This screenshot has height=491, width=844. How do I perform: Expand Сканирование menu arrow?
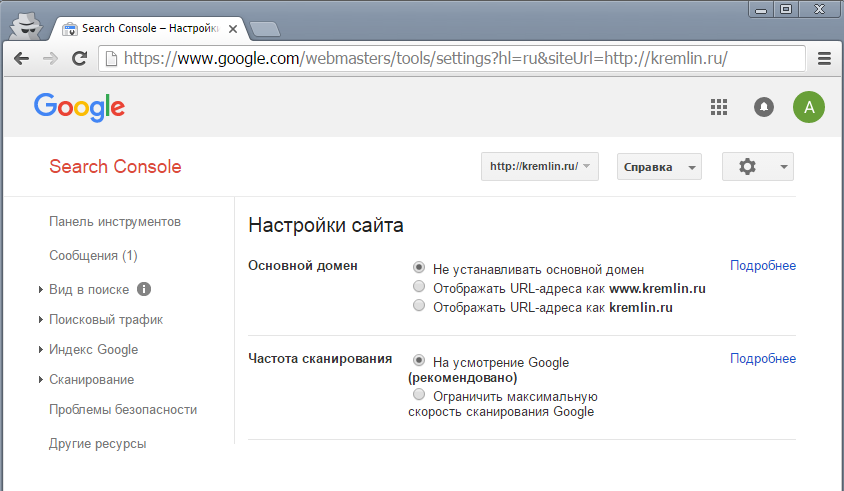(x=41, y=380)
